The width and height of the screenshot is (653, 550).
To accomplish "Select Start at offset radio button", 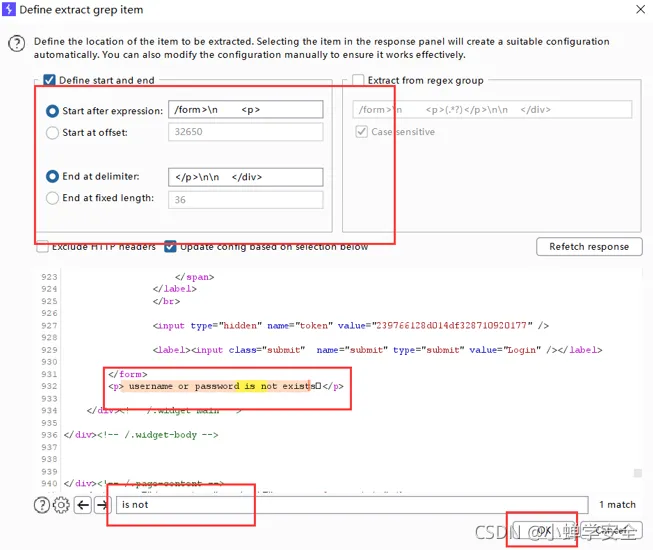I will point(52,132).
